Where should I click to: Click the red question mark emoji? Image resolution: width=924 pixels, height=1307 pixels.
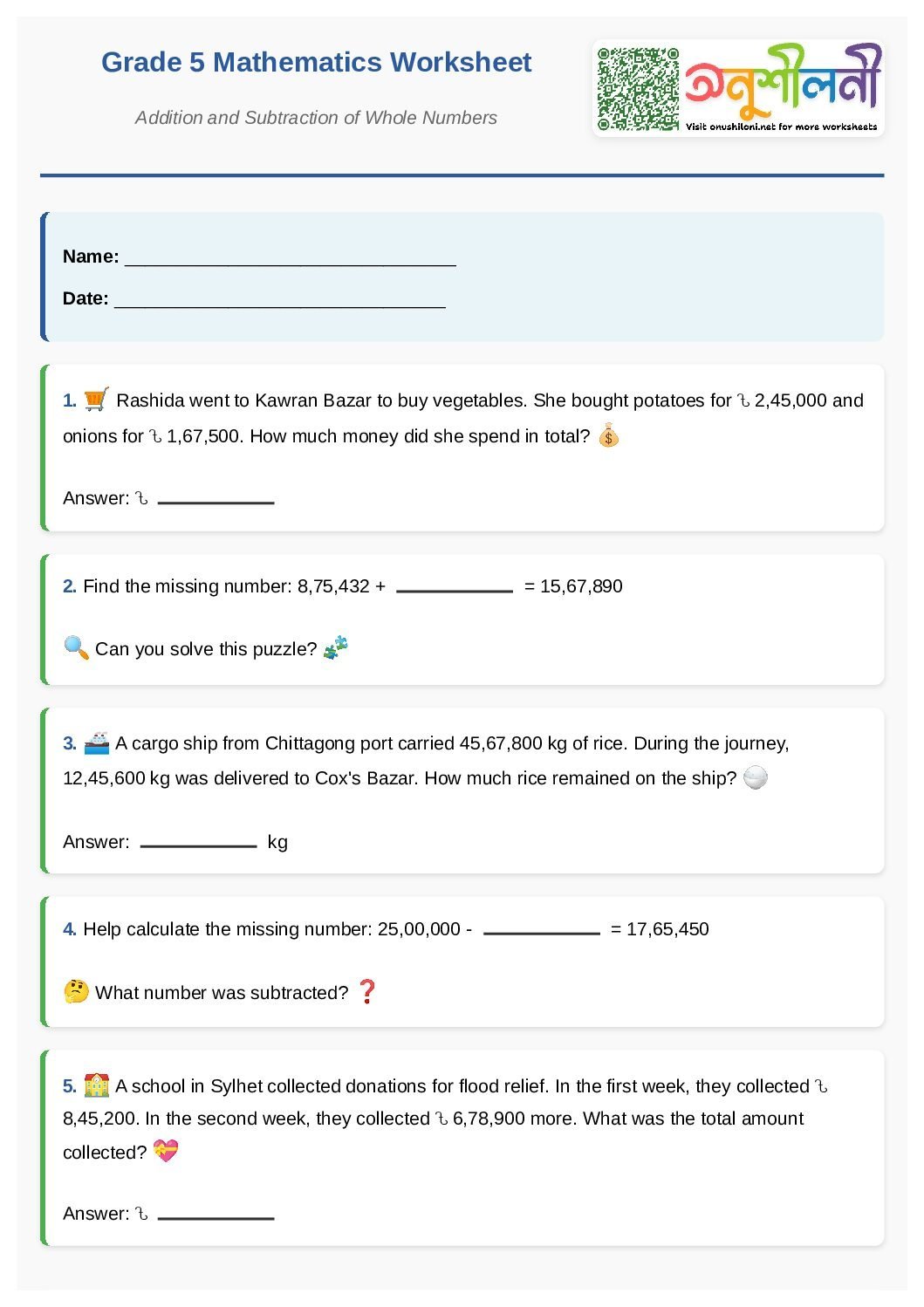[367, 991]
